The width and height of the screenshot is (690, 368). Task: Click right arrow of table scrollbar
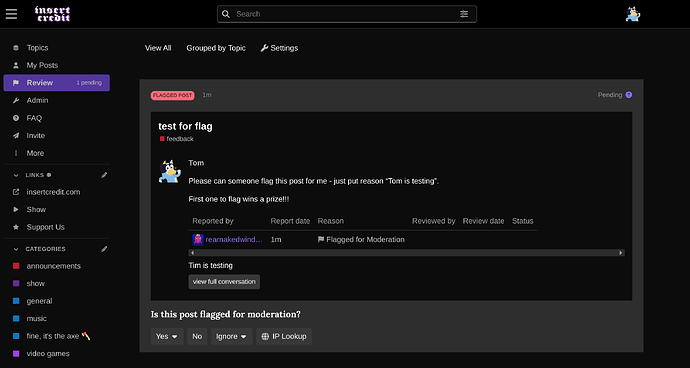(621, 253)
